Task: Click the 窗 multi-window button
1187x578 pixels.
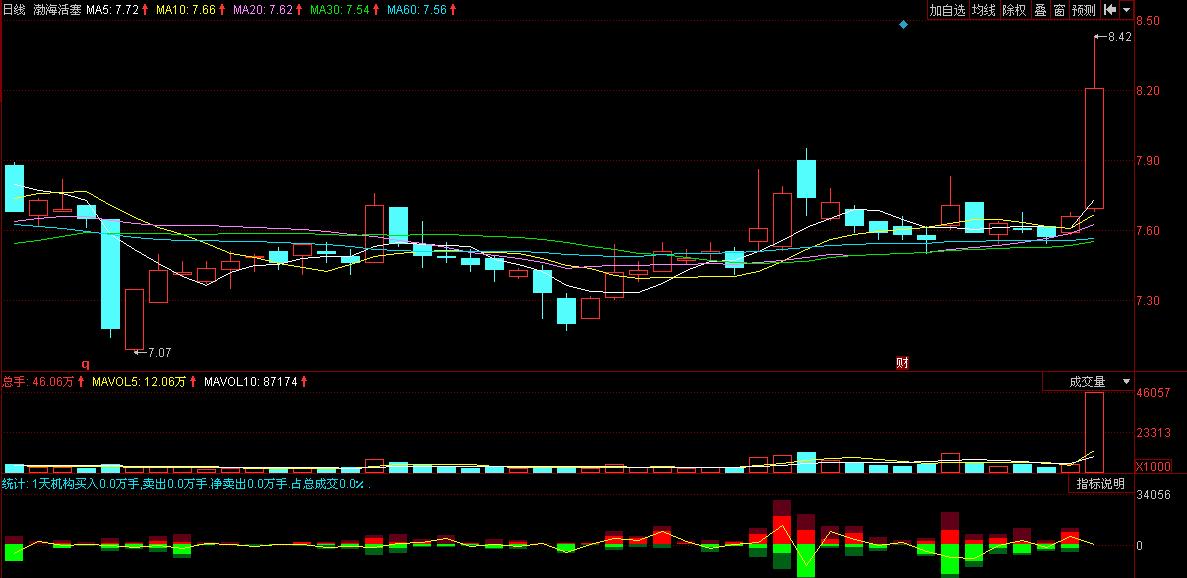Action: 1059,10
